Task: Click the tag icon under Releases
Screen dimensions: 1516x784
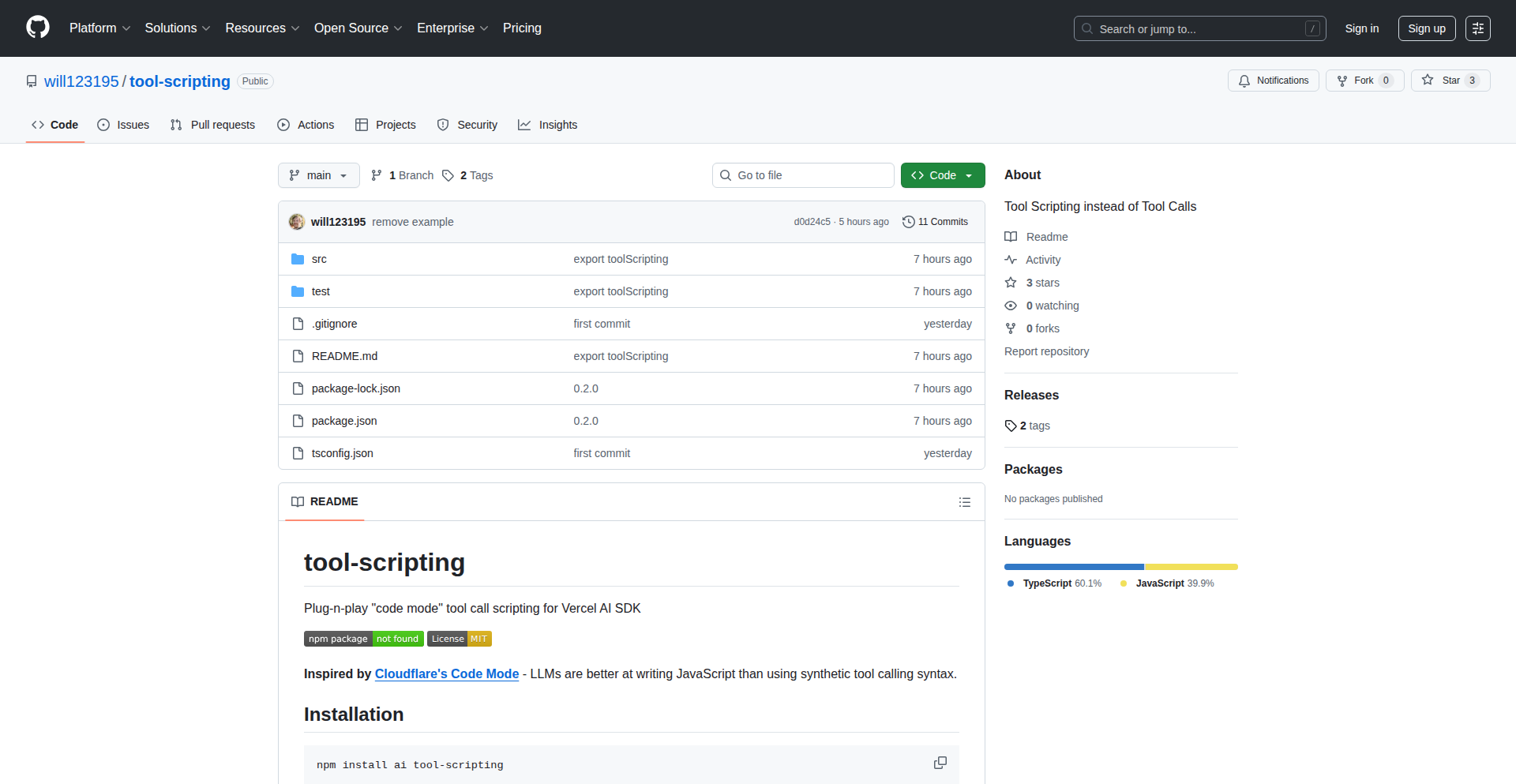Action: 1011,426
